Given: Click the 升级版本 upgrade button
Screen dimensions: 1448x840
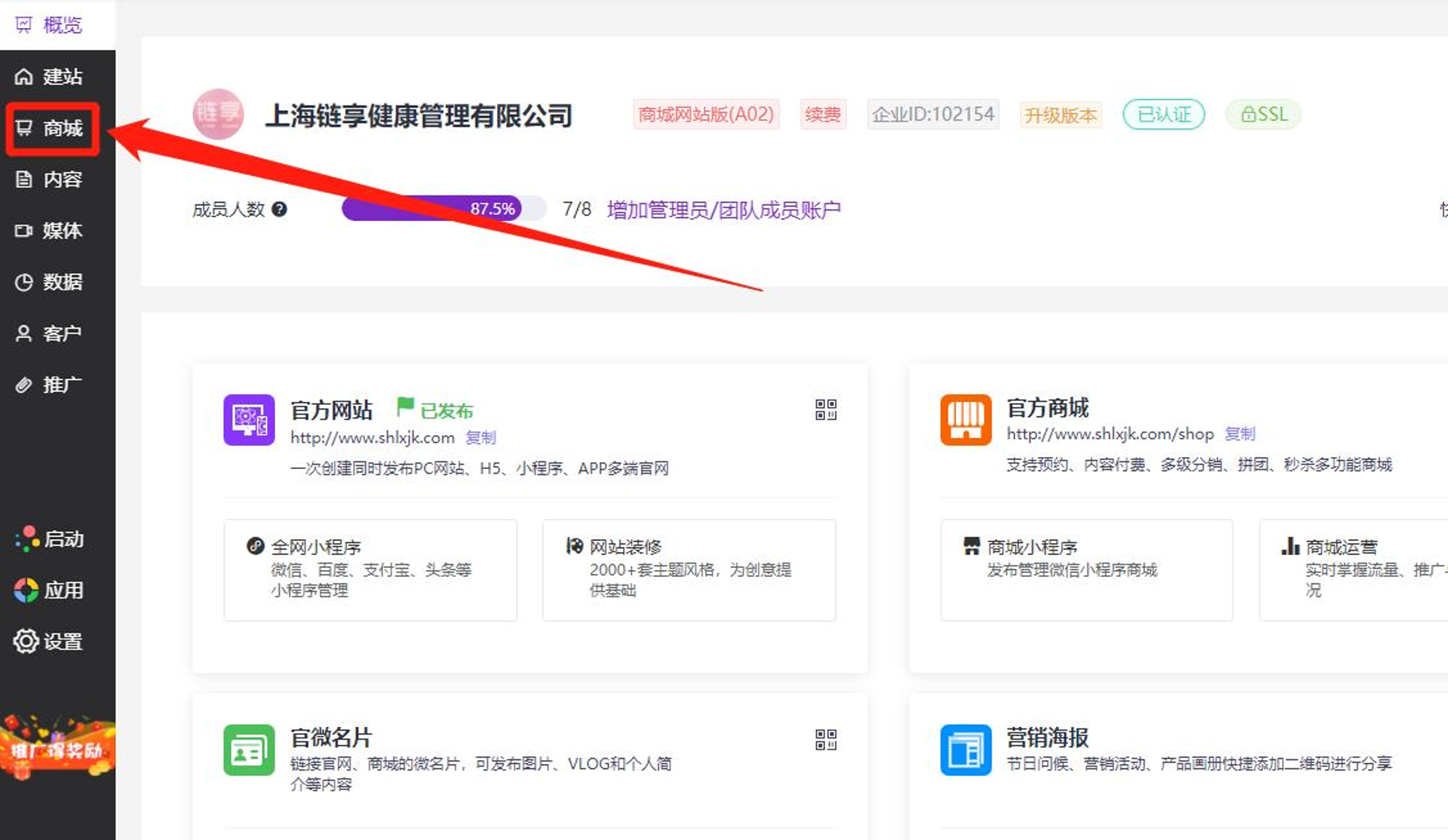Looking at the screenshot, I should (x=1060, y=115).
